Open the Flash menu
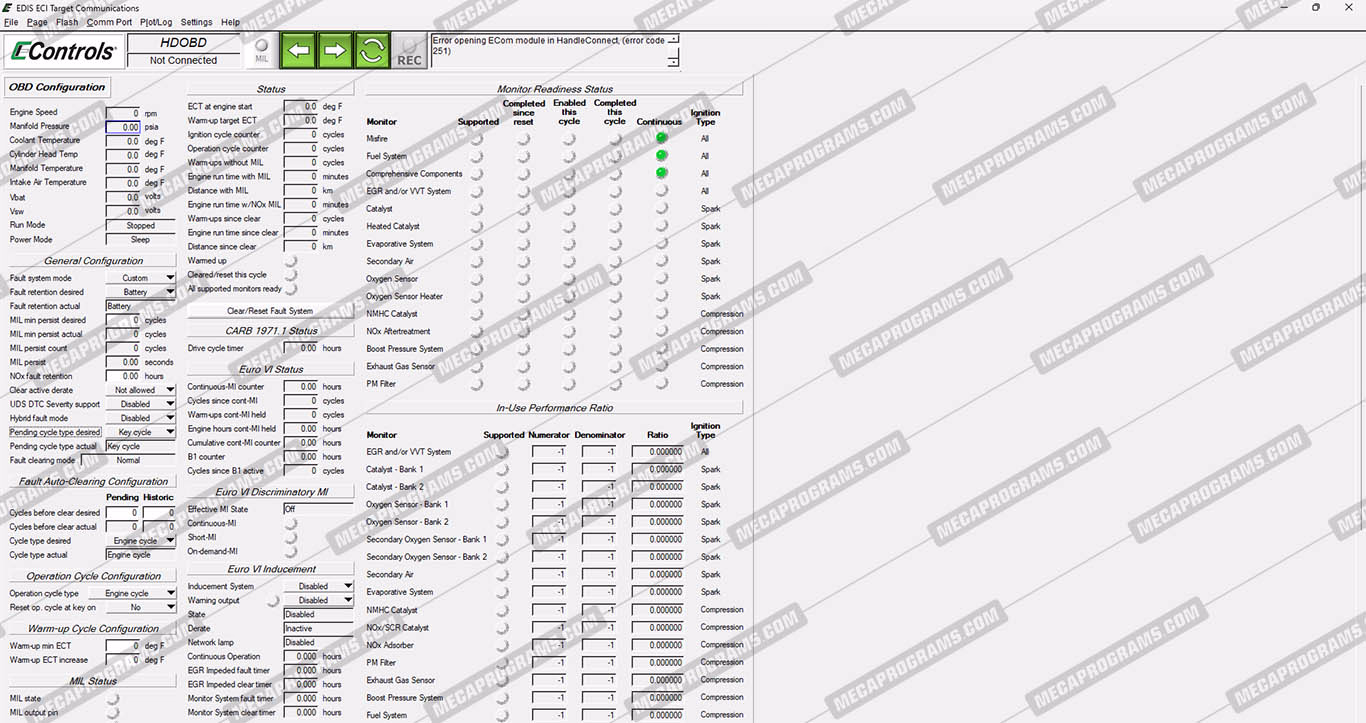The height and width of the screenshot is (723, 1366). point(66,22)
